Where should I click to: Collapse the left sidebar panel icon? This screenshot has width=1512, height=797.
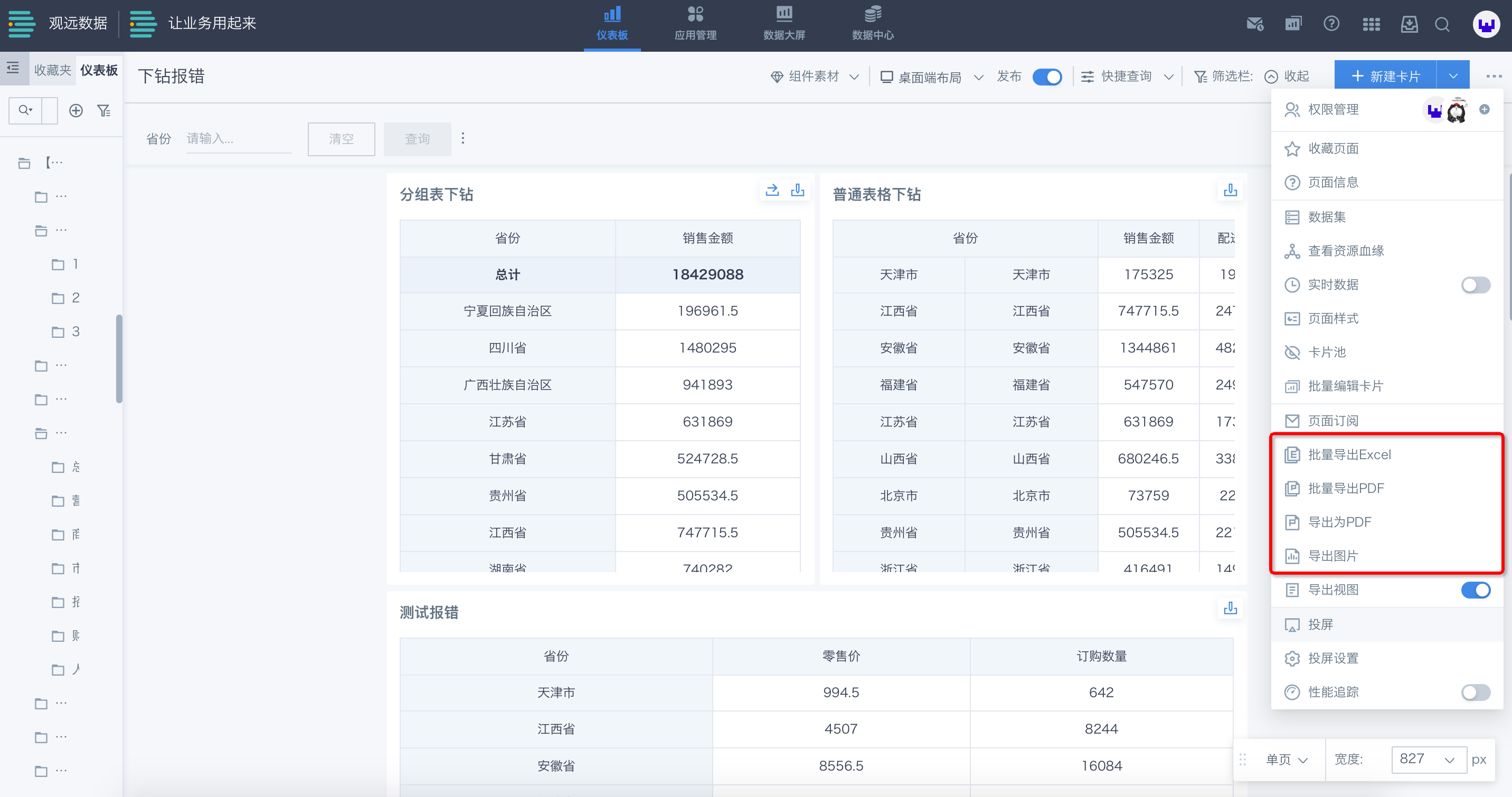[13, 69]
